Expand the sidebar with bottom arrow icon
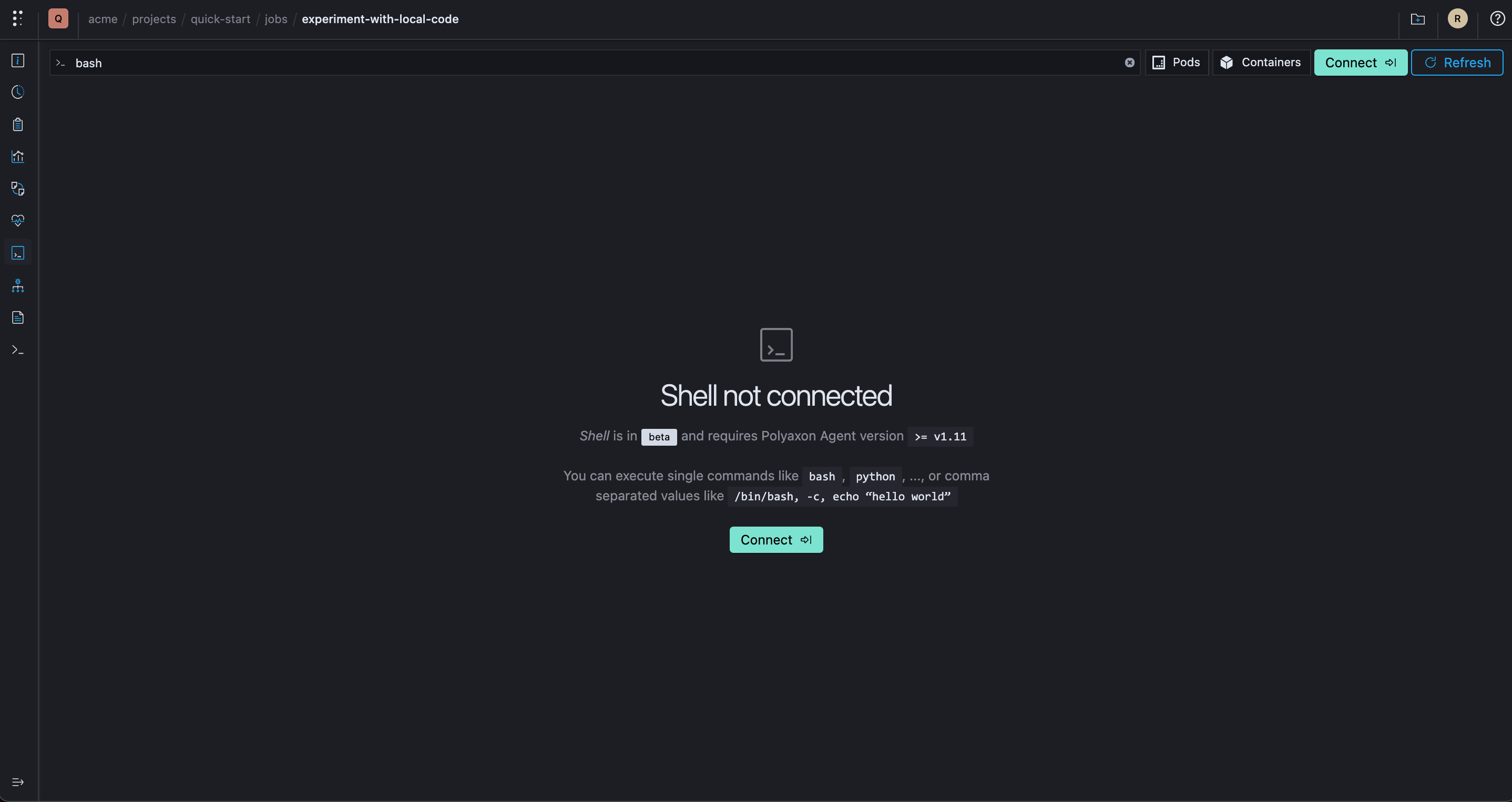This screenshot has width=1512, height=802. (18, 782)
